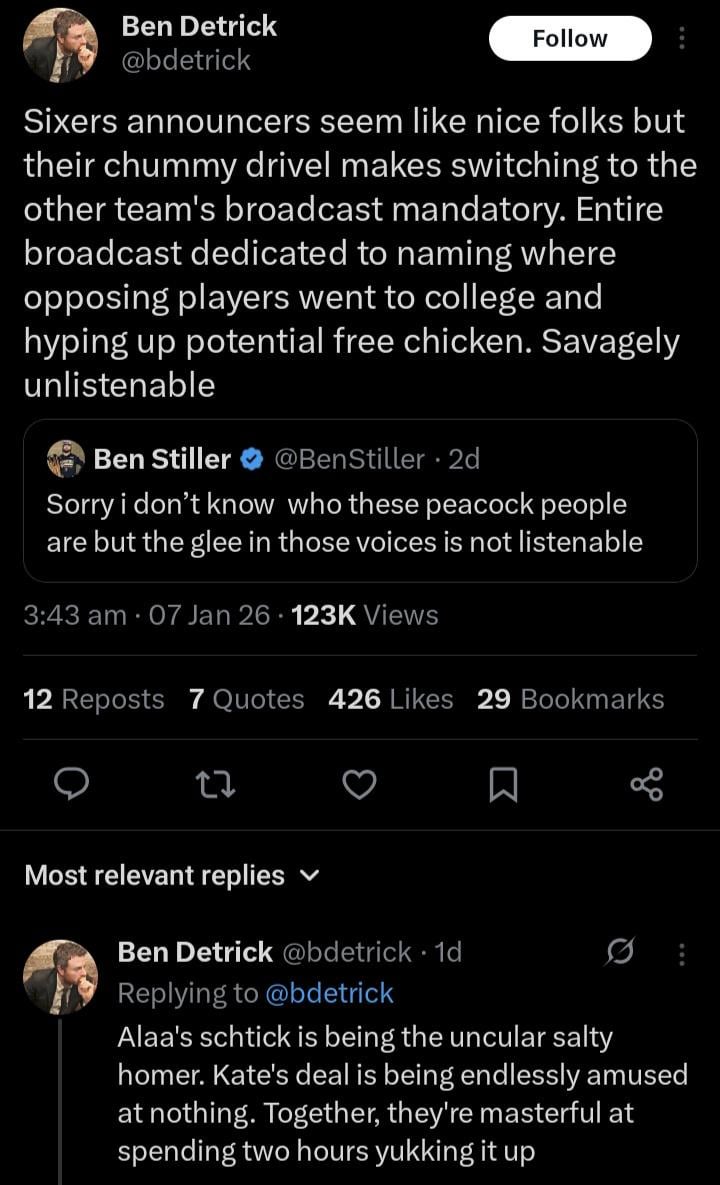
Task: Tap Ben Stiller's verified badge
Action: (x=253, y=459)
